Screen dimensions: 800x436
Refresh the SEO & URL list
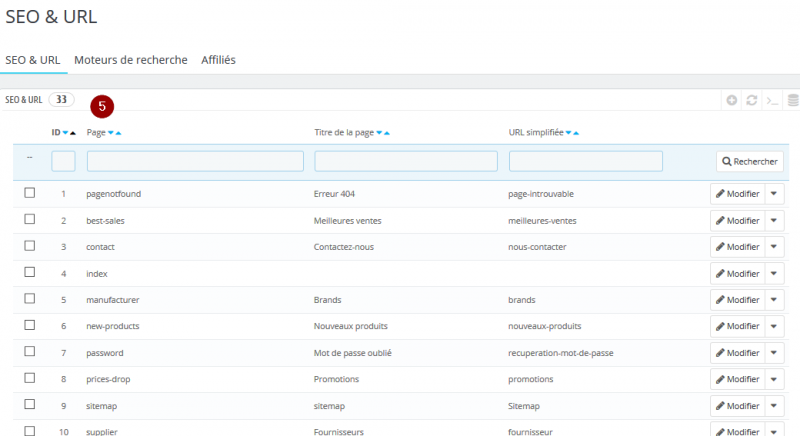(752, 100)
